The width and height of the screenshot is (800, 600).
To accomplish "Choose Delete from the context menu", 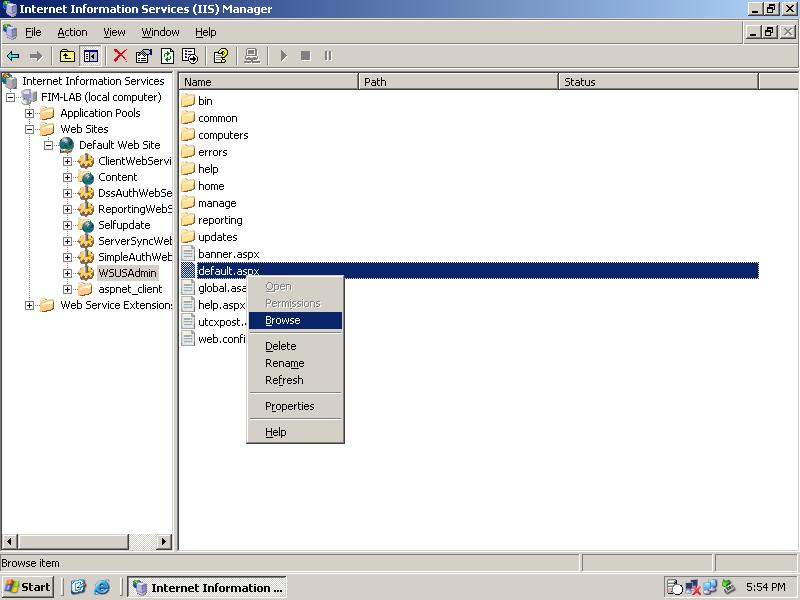I will 295,346.
